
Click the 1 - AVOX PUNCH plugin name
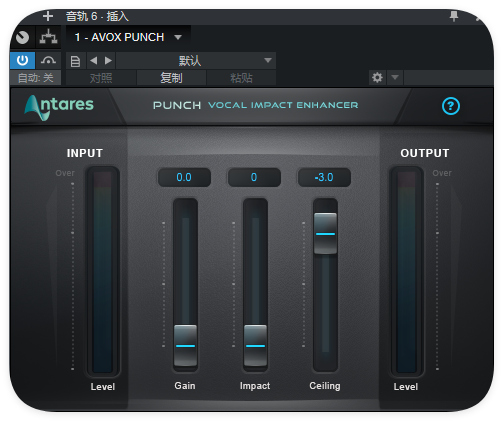click(119, 37)
